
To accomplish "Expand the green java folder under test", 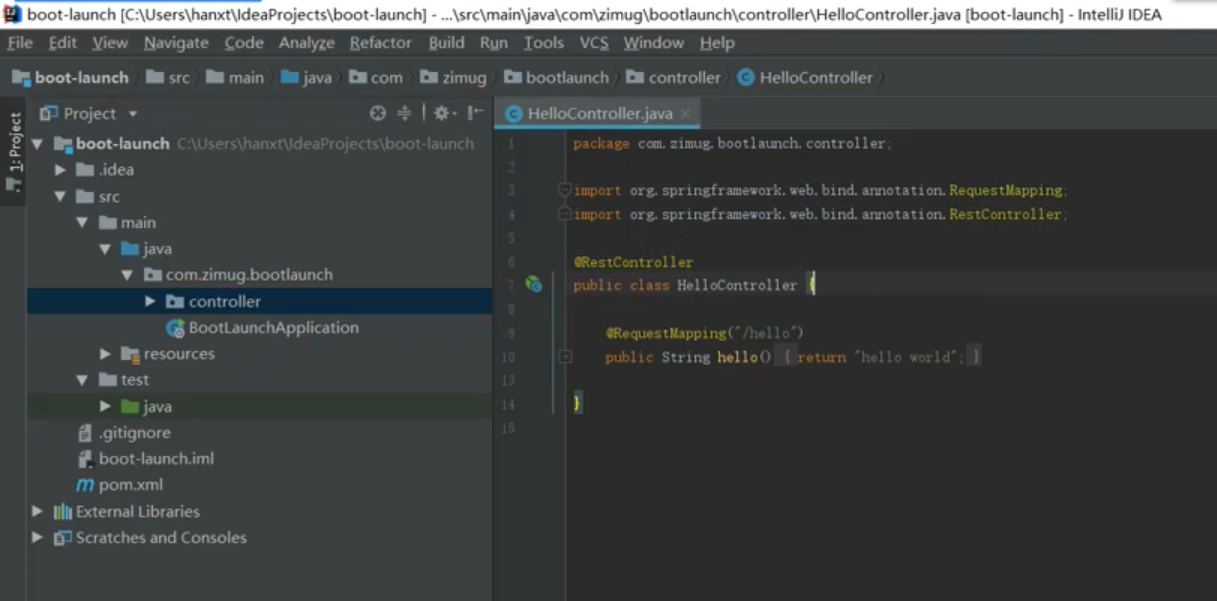I will [105, 407].
